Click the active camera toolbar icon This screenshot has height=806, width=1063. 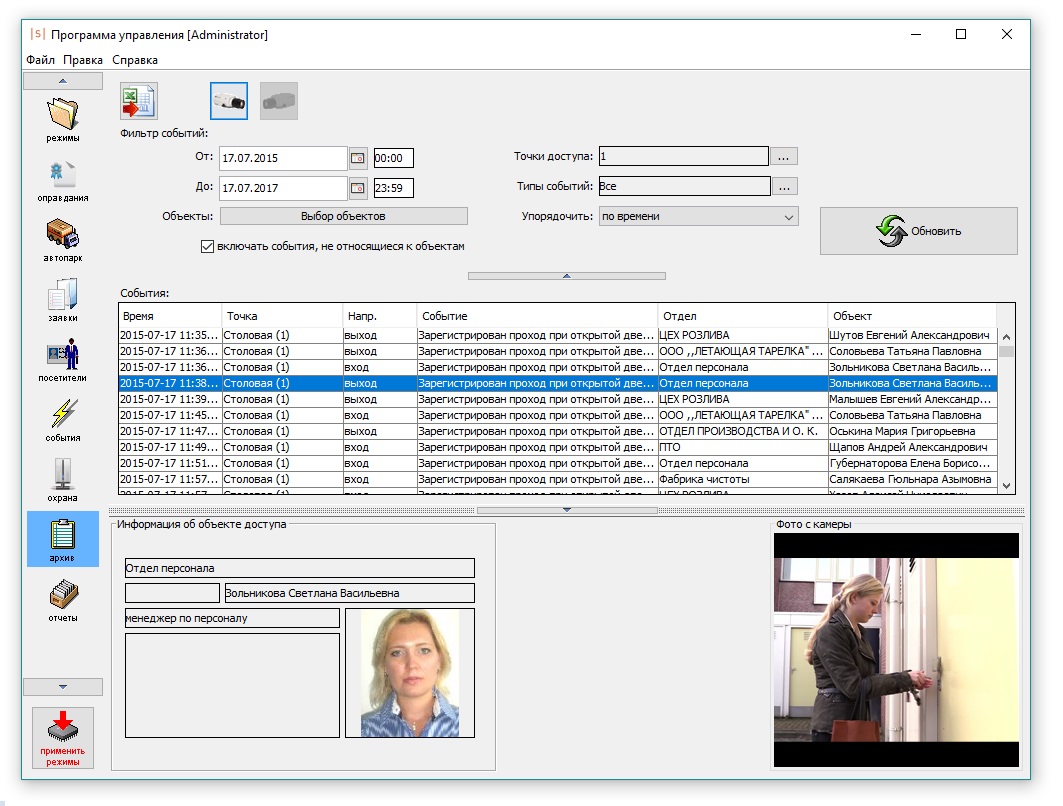[x=228, y=101]
